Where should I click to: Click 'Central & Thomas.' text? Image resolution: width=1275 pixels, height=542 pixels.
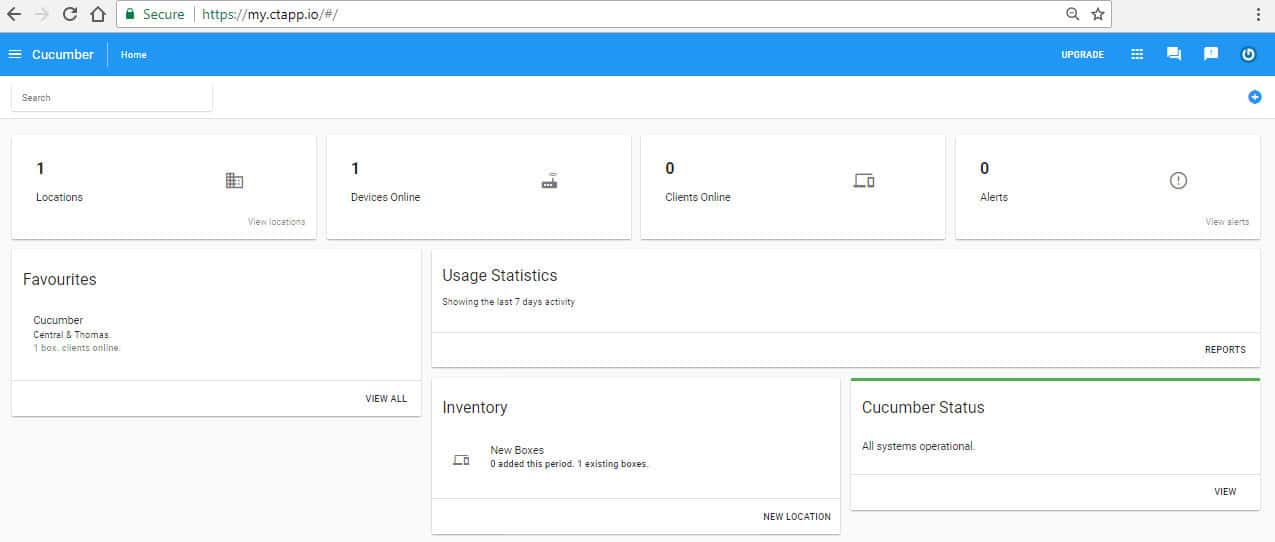tap(72, 335)
